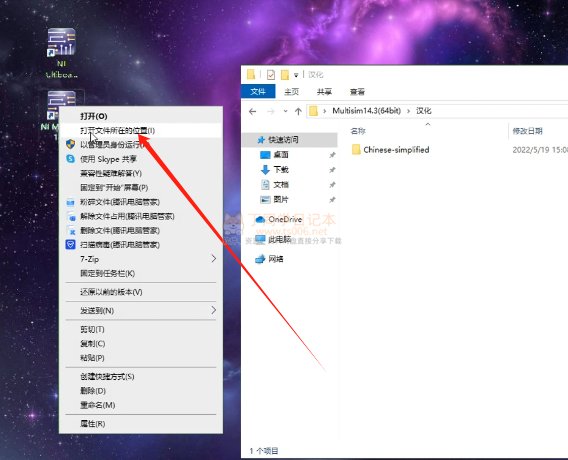Expand the 7-Zip submenu arrow
The image size is (568, 460).
pos(213,259)
